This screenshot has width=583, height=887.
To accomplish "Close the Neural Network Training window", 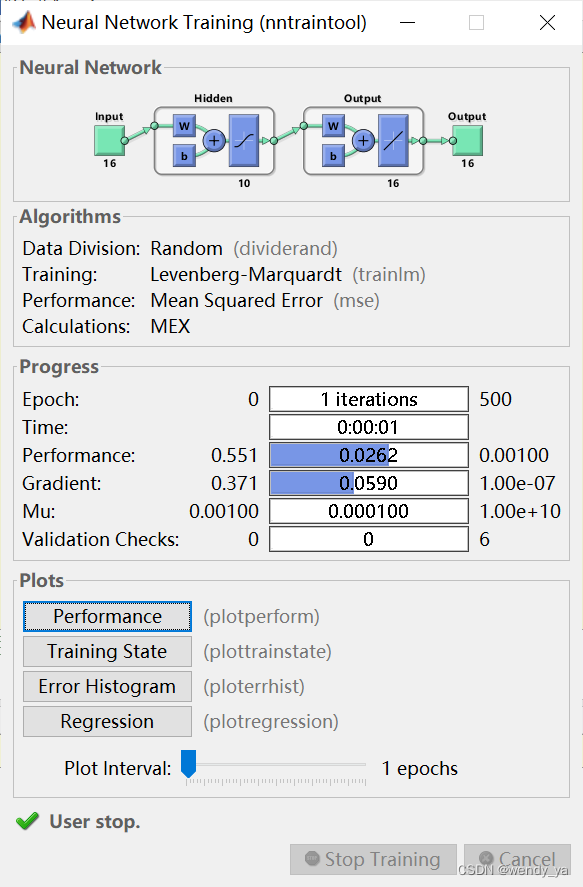I will coord(547,23).
